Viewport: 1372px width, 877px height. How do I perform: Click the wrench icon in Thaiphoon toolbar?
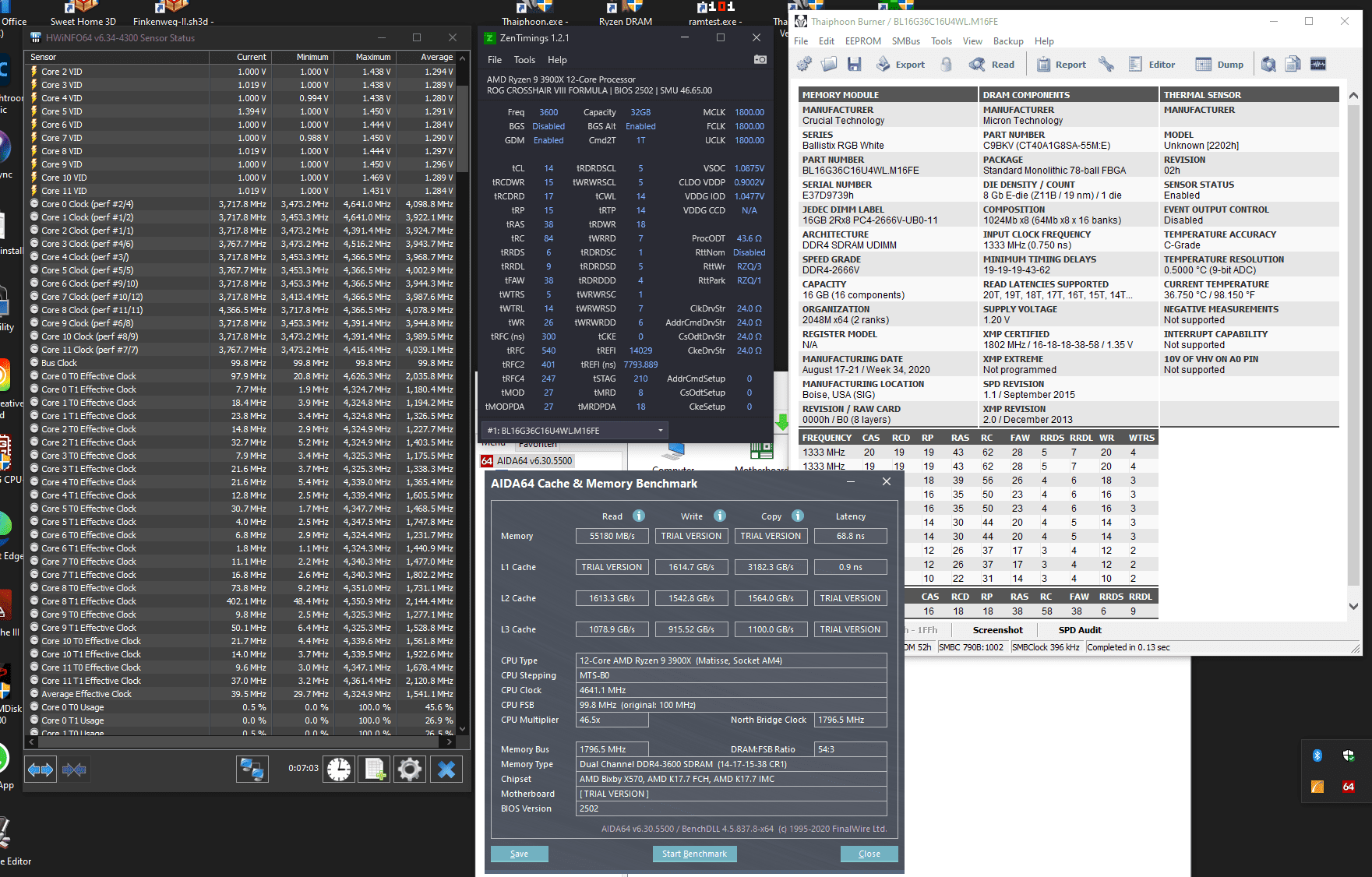(x=1106, y=64)
